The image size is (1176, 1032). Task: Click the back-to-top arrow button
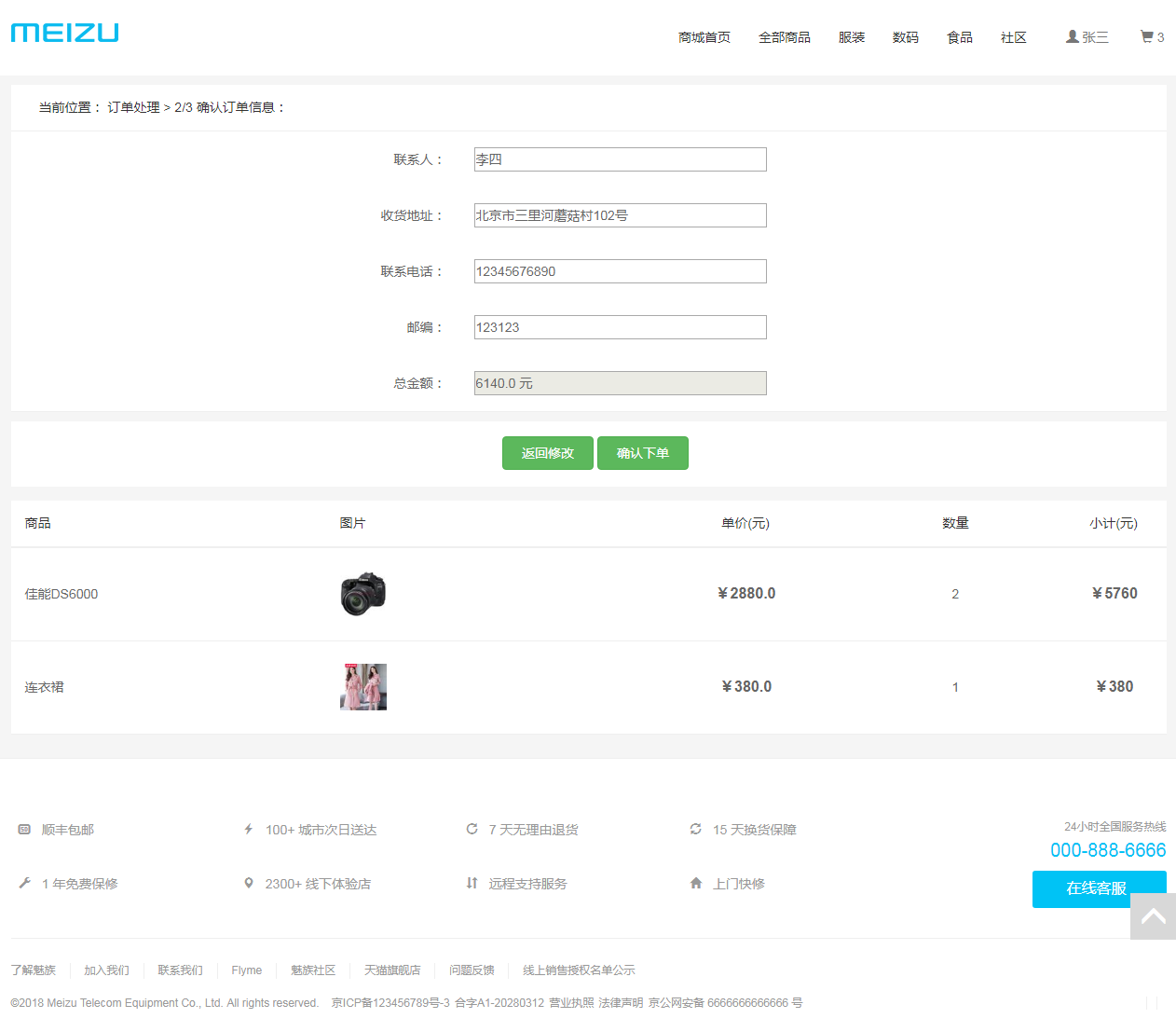pyautogui.click(x=1153, y=916)
